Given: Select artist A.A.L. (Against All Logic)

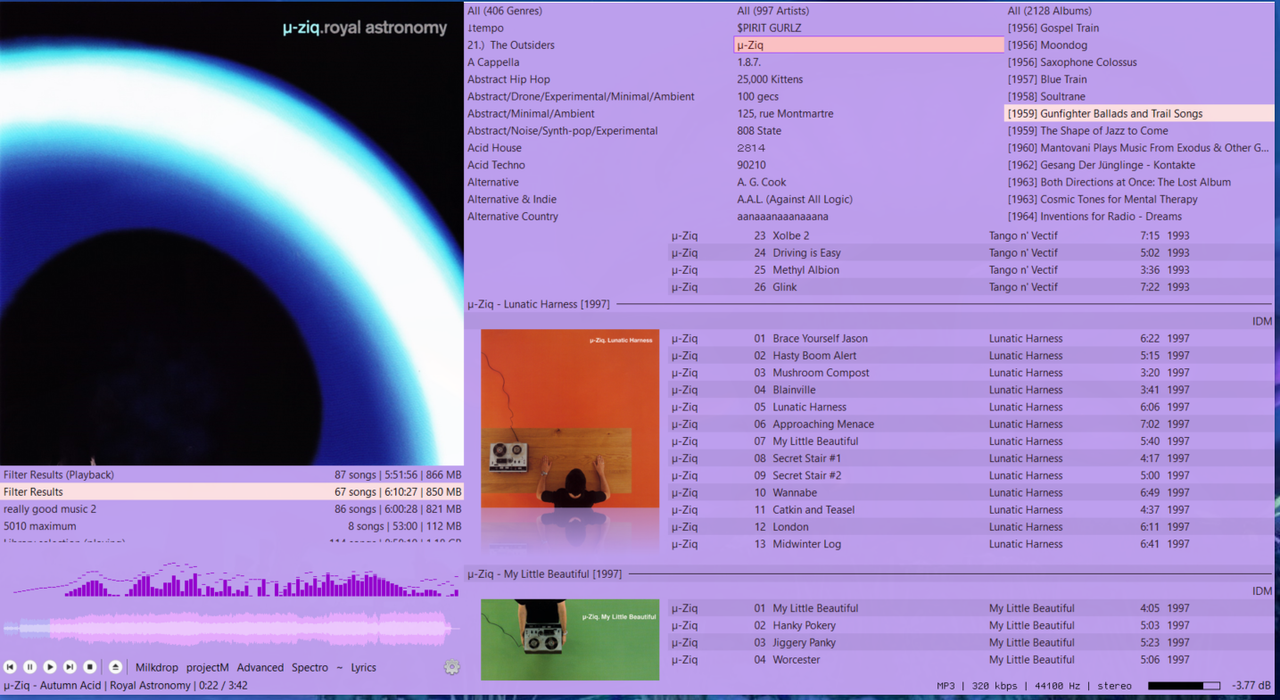Looking at the screenshot, I should [869, 199].
